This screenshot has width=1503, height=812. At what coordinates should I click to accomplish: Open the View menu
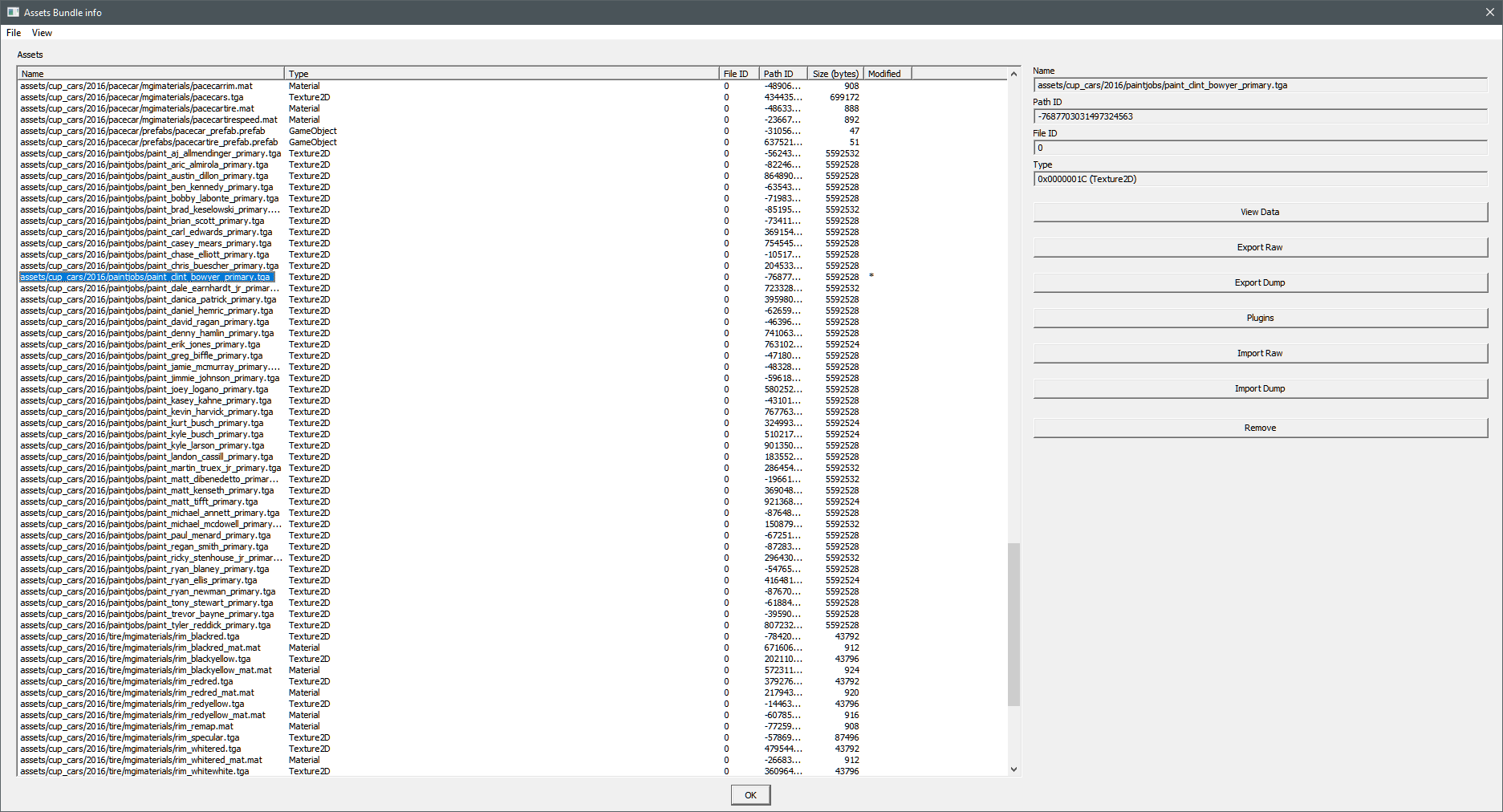[x=42, y=33]
